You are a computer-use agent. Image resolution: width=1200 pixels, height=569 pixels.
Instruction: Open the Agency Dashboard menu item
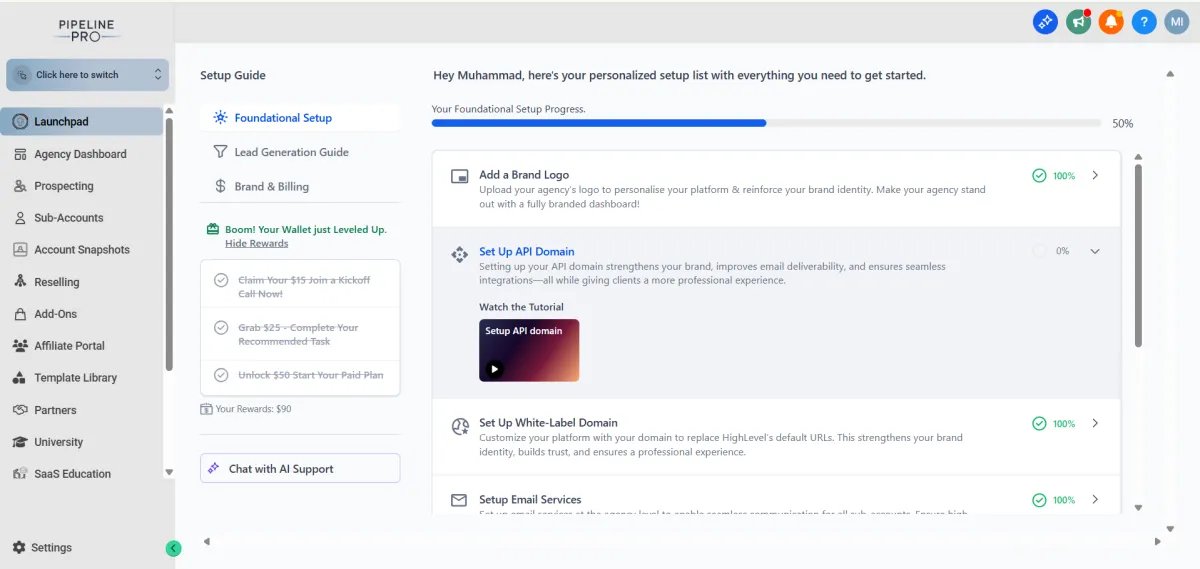coord(82,154)
